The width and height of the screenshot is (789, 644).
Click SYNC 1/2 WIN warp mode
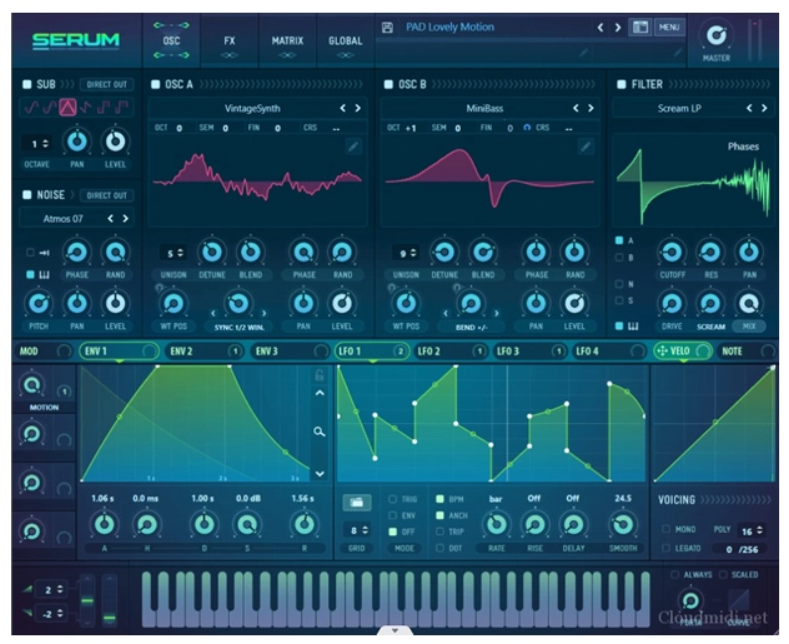[239, 327]
